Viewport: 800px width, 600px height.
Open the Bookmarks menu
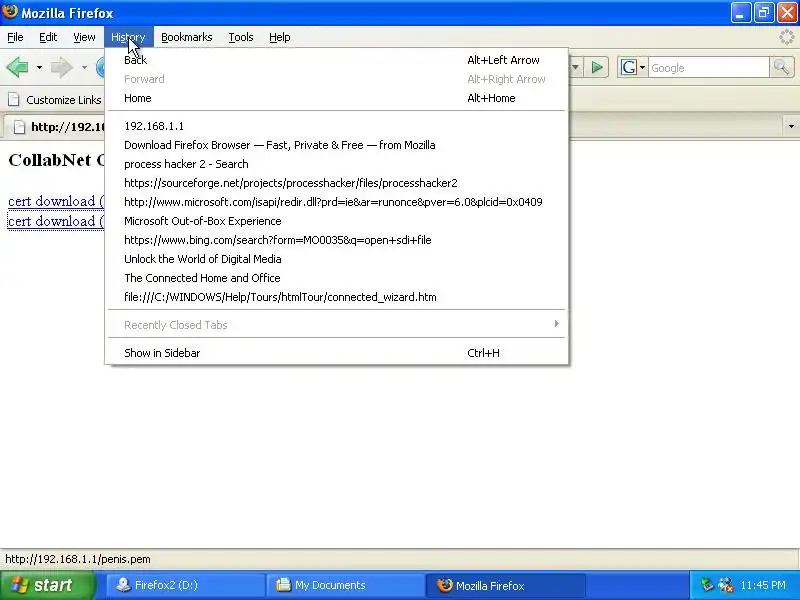coord(187,37)
